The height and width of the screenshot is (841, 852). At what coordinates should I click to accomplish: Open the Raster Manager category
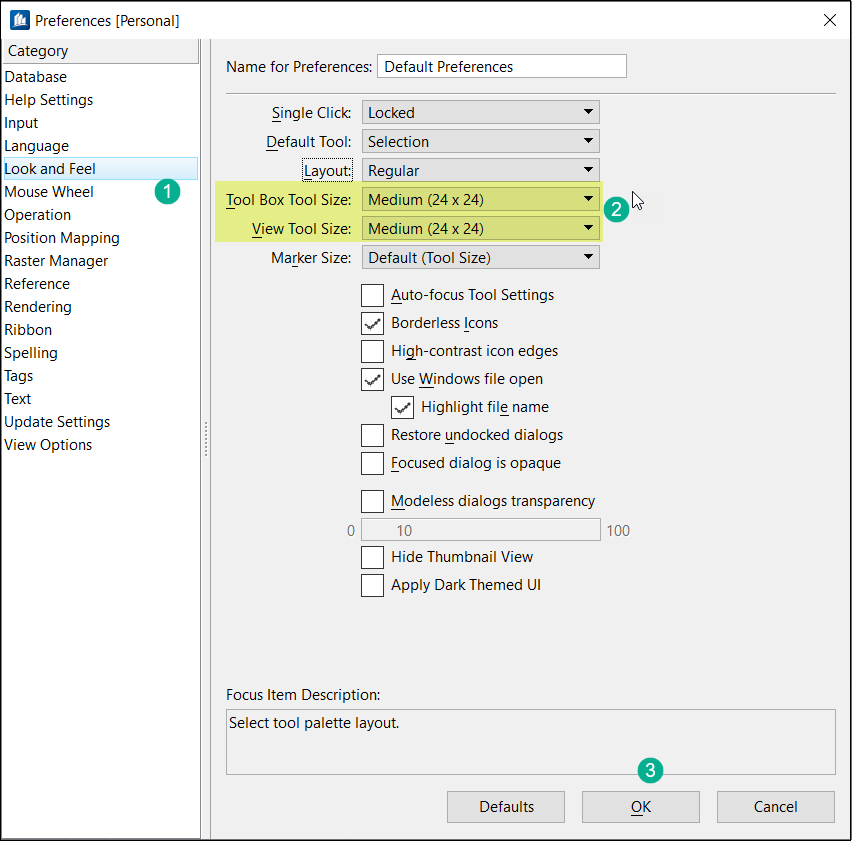click(x=56, y=261)
